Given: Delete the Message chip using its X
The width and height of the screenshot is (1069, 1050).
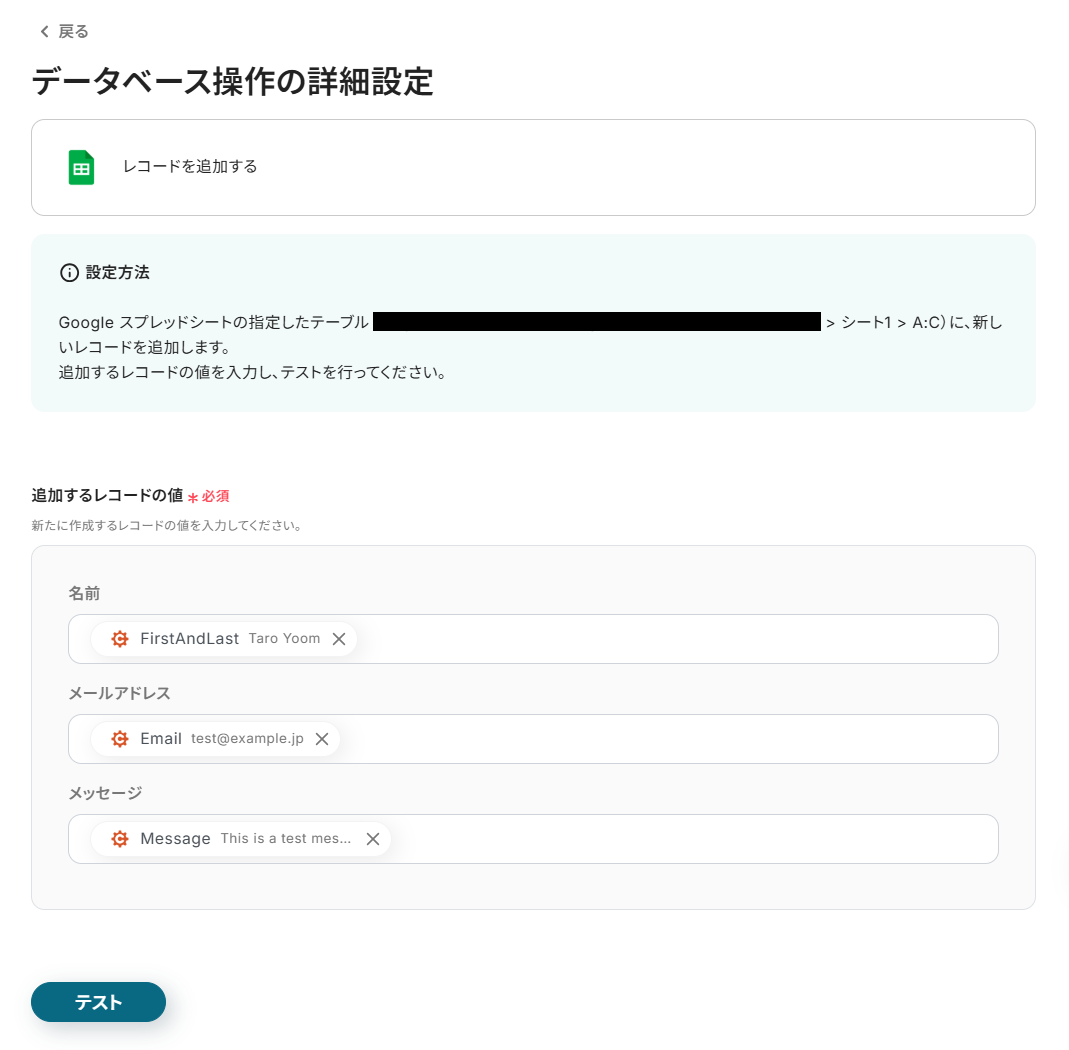Looking at the screenshot, I should 373,839.
